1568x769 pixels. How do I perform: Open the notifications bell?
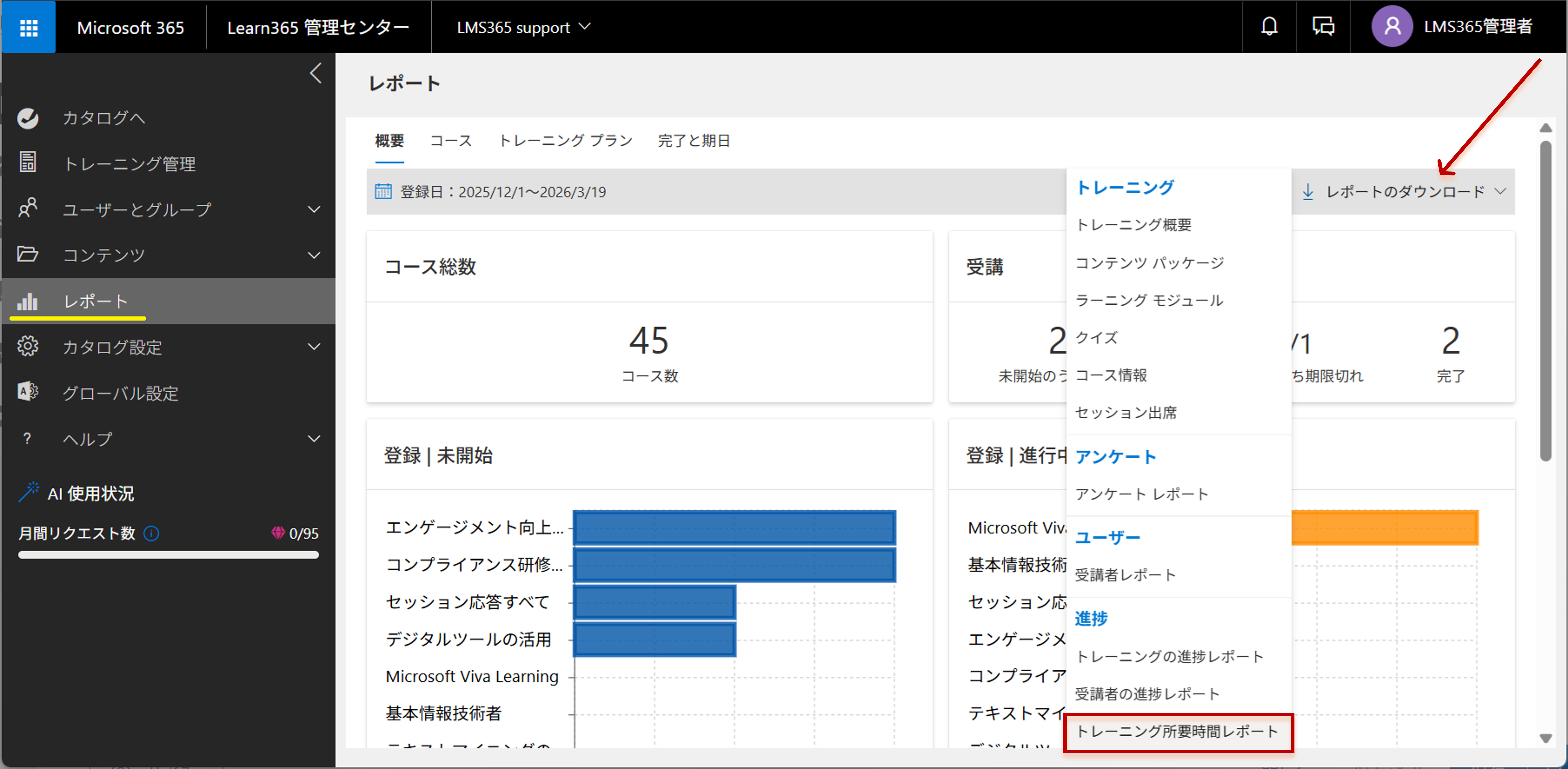click(1269, 27)
